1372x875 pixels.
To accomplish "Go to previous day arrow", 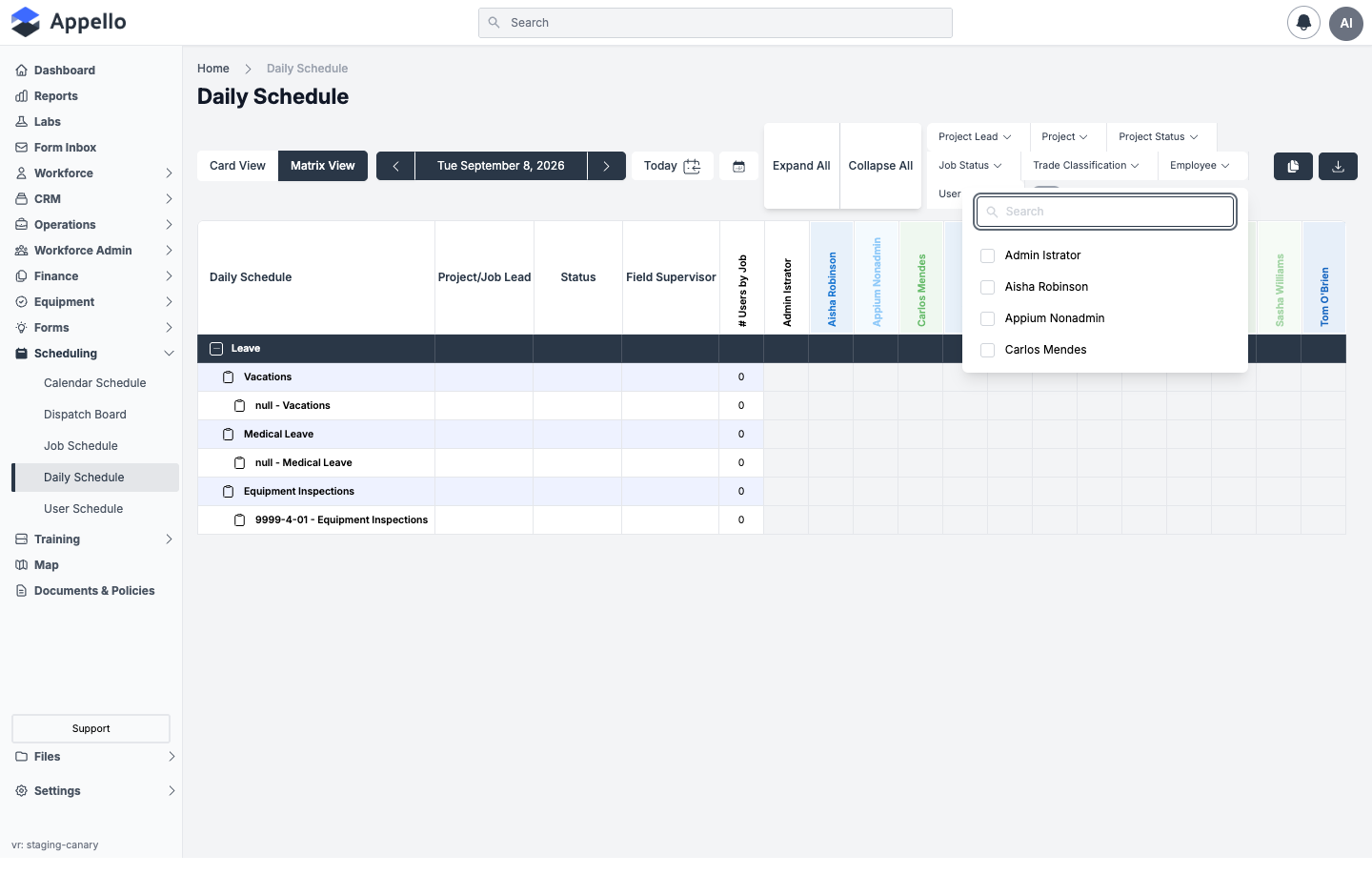I will pyautogui.click(x=395, y=166).
